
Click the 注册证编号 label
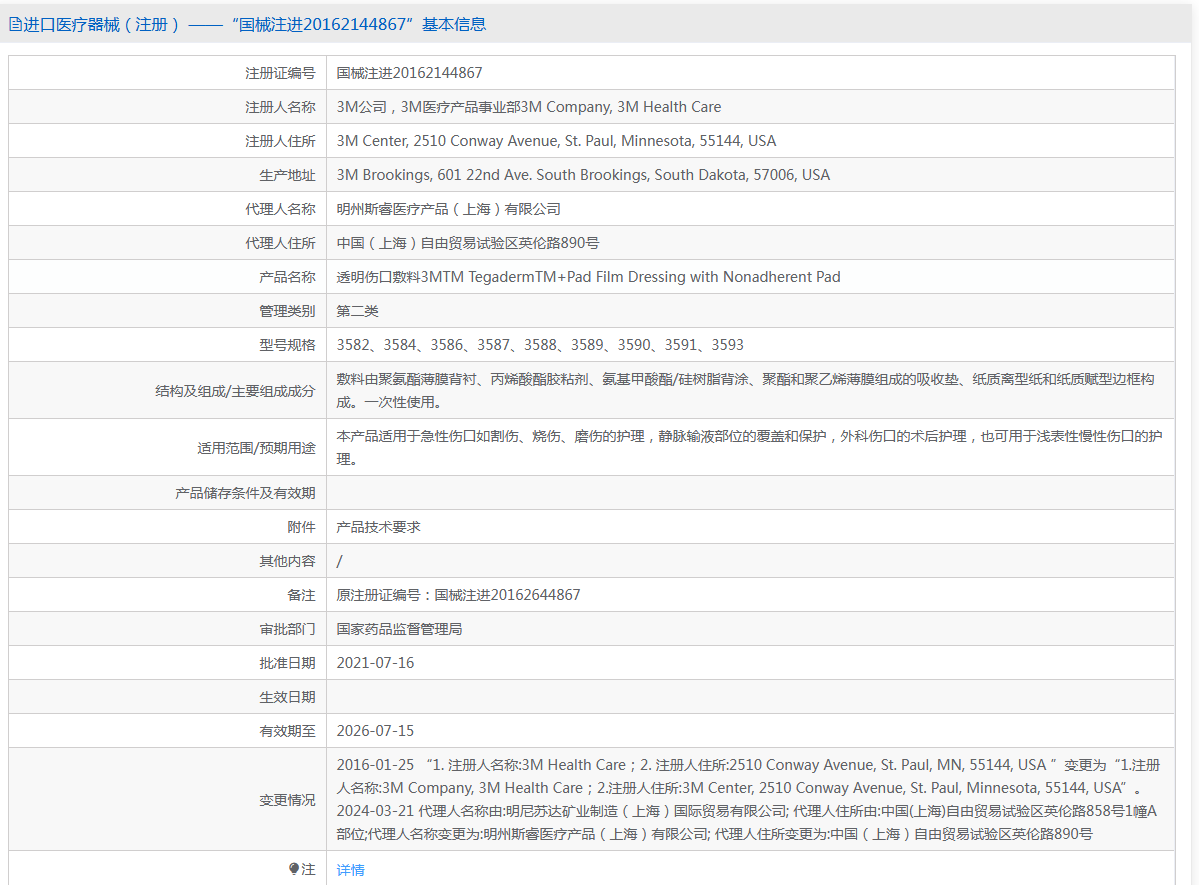tap(280, 73)
